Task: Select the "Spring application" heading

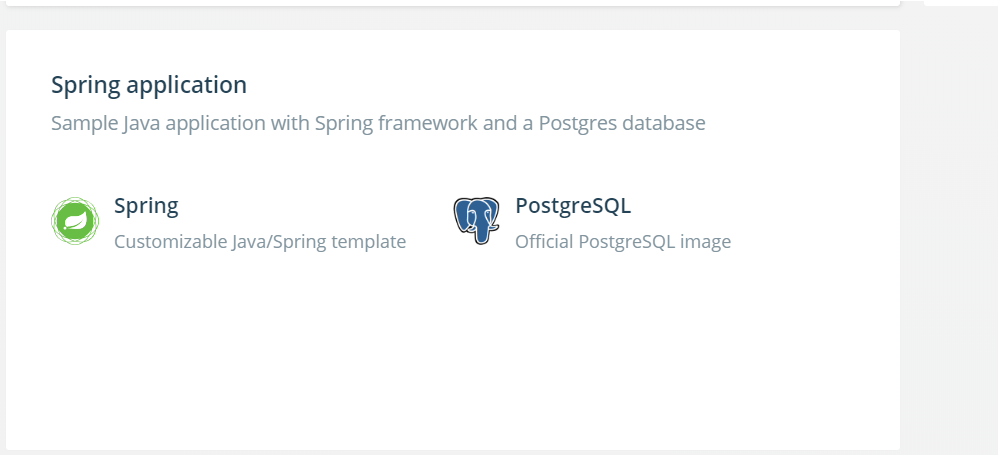Action: (x=149, y=85)
